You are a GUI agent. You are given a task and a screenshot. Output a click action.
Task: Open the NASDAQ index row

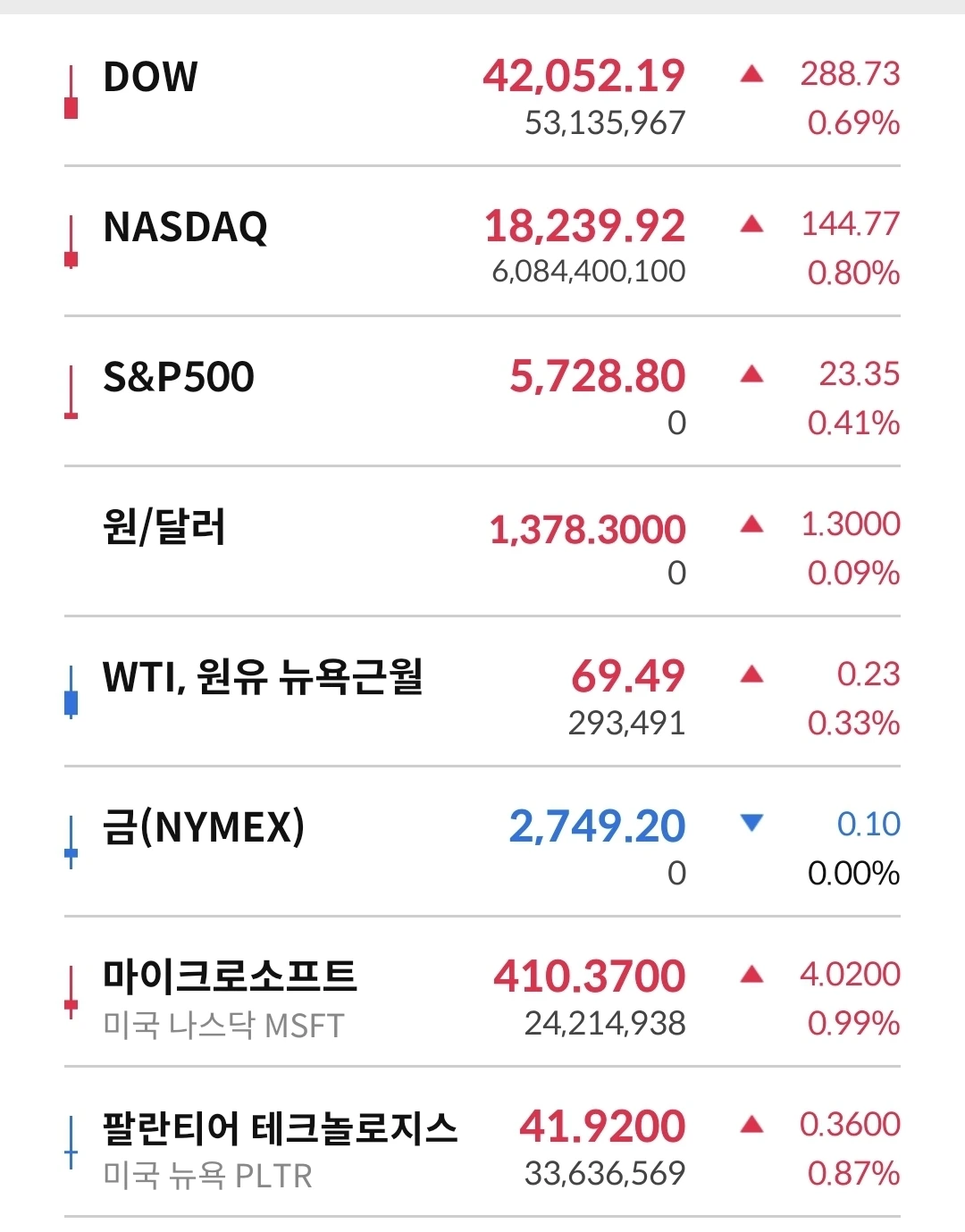[482, 241]
